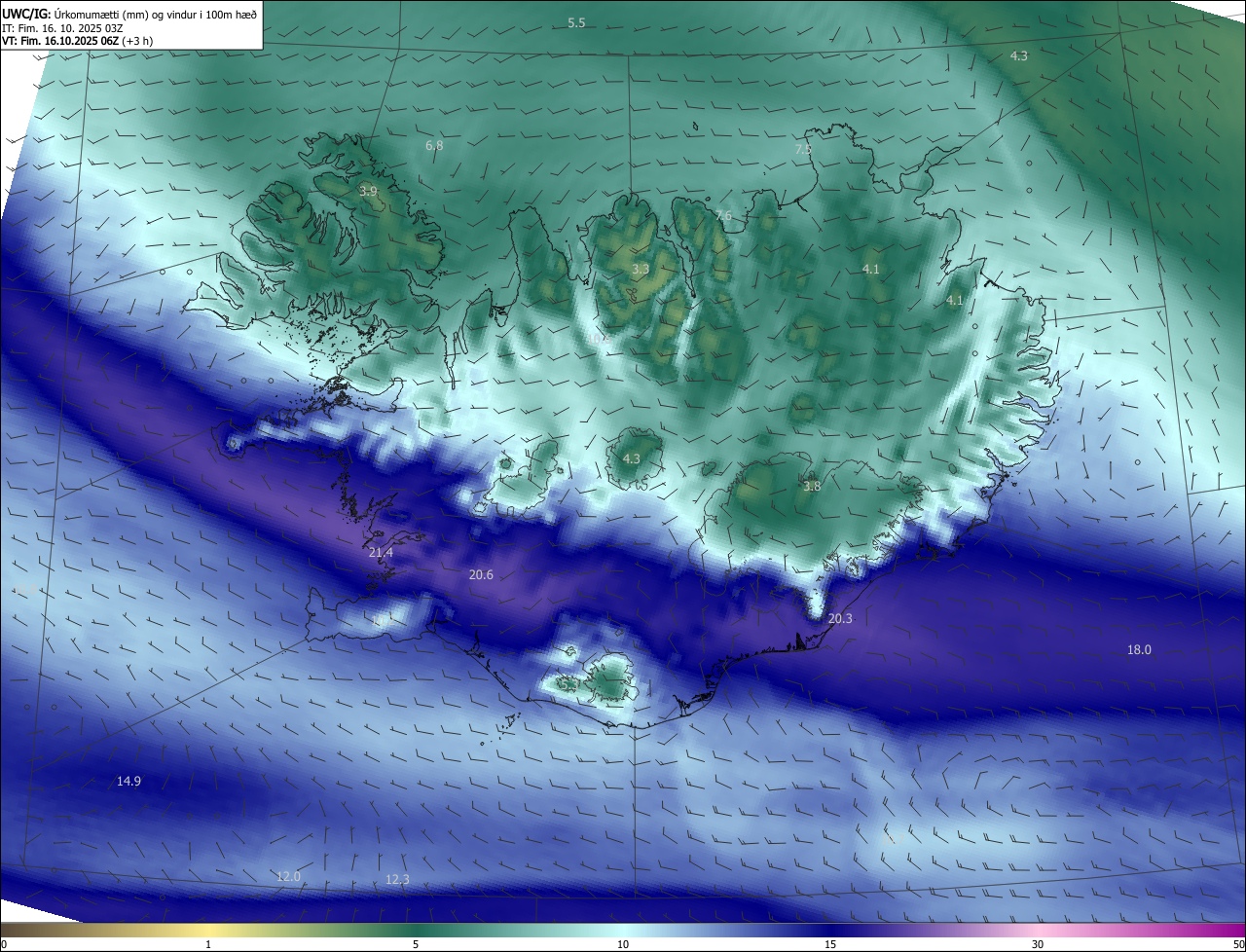Click the color scale tick label 50

[1238, 944]
